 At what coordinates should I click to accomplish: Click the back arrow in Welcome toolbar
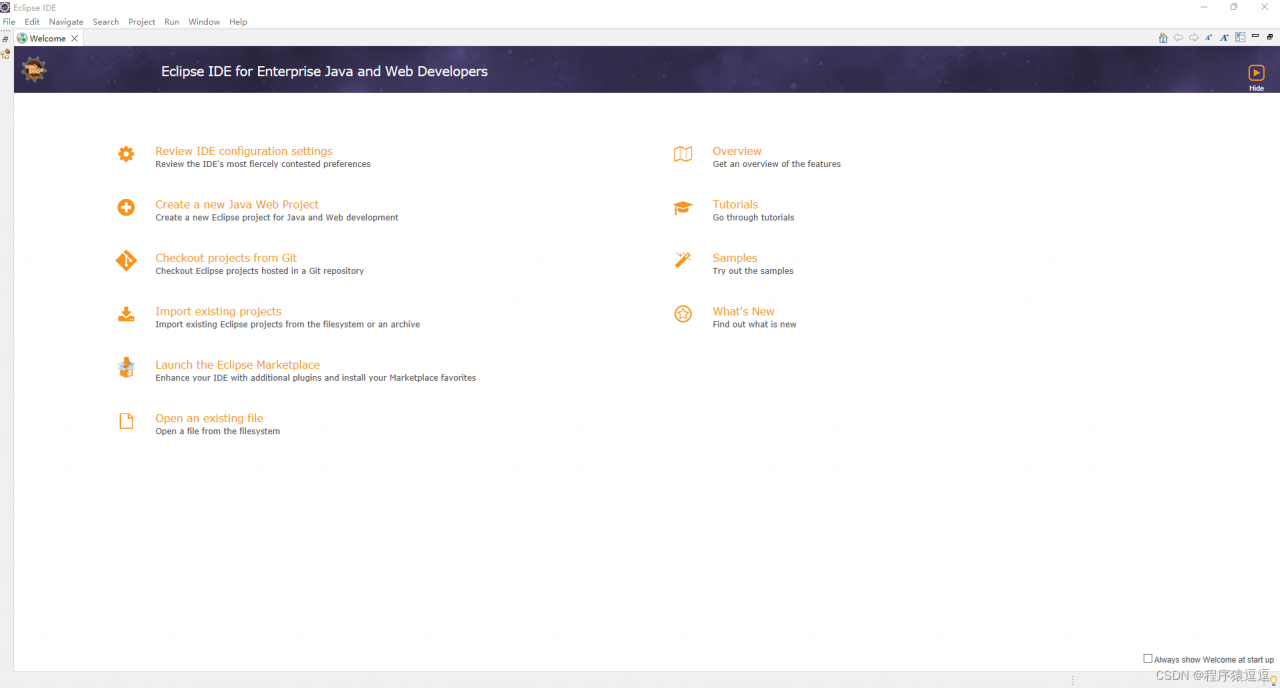pos(1178,38)
